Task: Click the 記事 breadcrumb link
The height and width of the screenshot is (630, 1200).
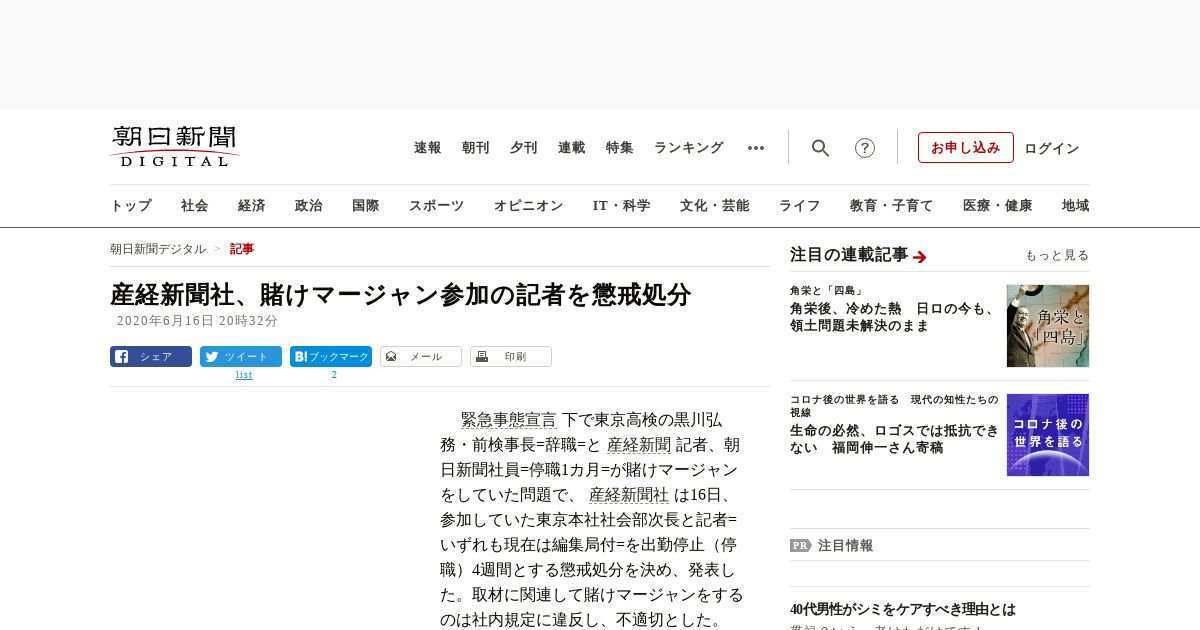Action: click(x=242, y=249)
